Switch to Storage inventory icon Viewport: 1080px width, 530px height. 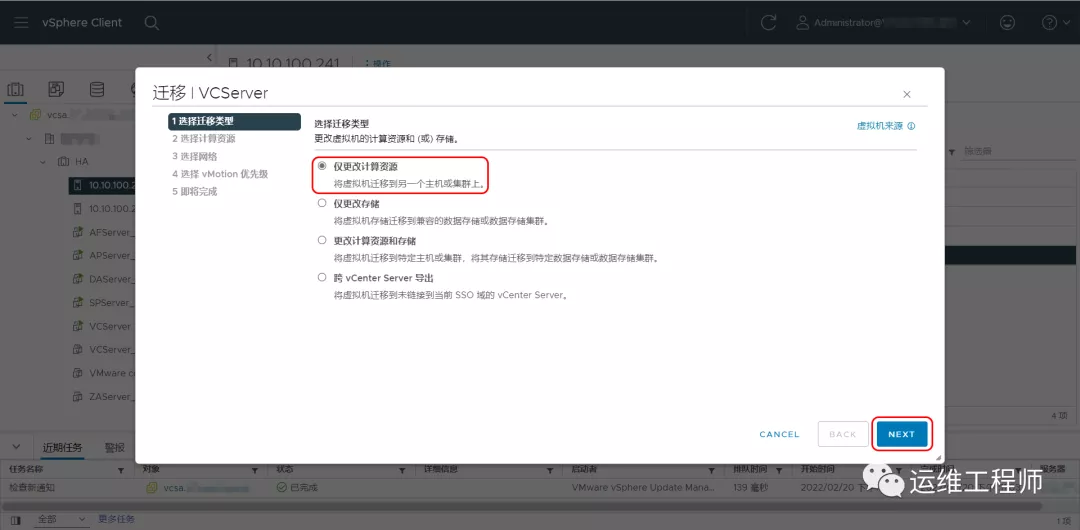pyautogui.click(x=96, y=90)
